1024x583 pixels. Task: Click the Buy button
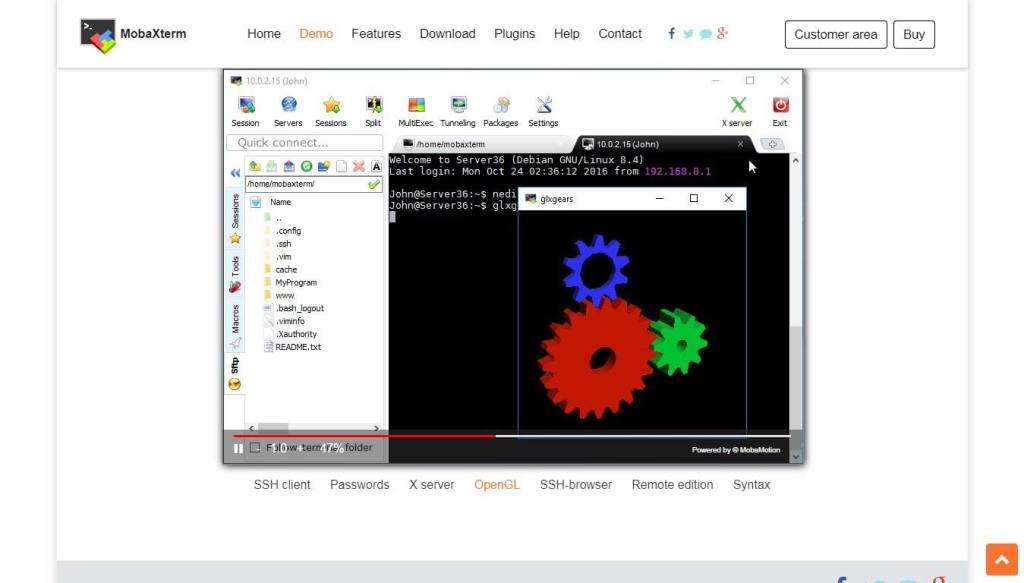pyautogui.click(x=914, y=35)
